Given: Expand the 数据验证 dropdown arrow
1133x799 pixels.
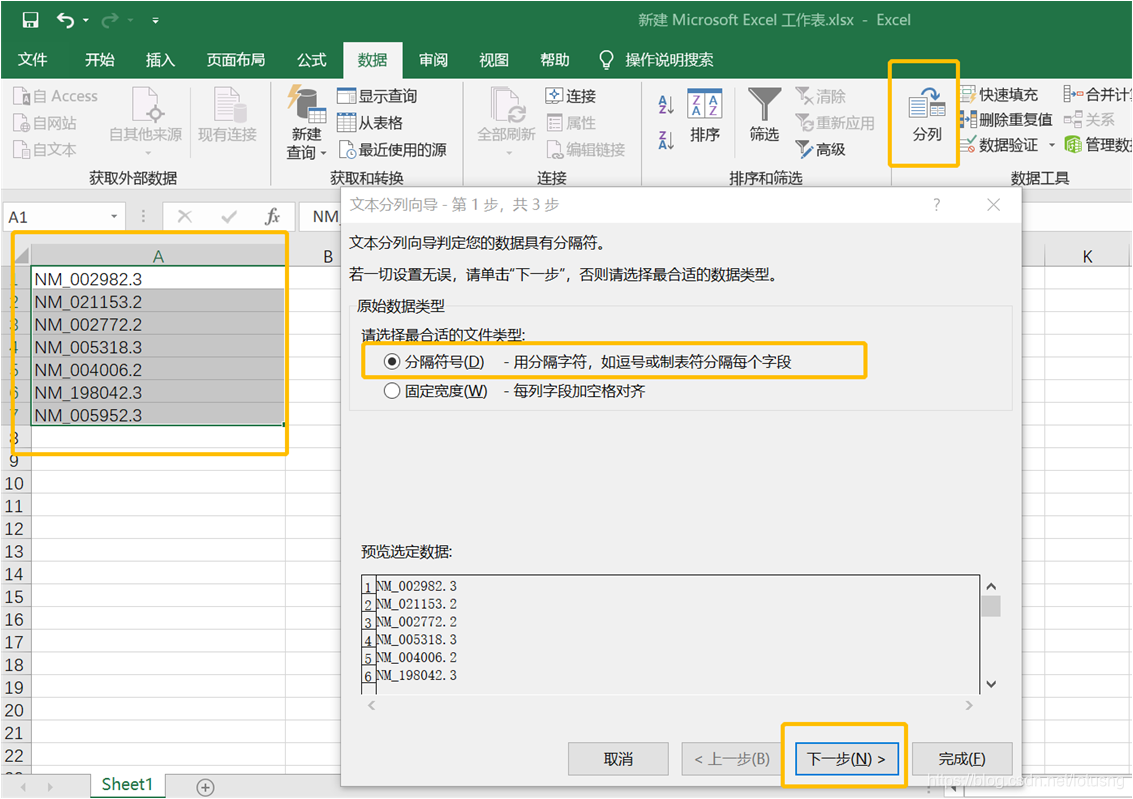Looking at the screenshot, I should tap(1051, 145).
